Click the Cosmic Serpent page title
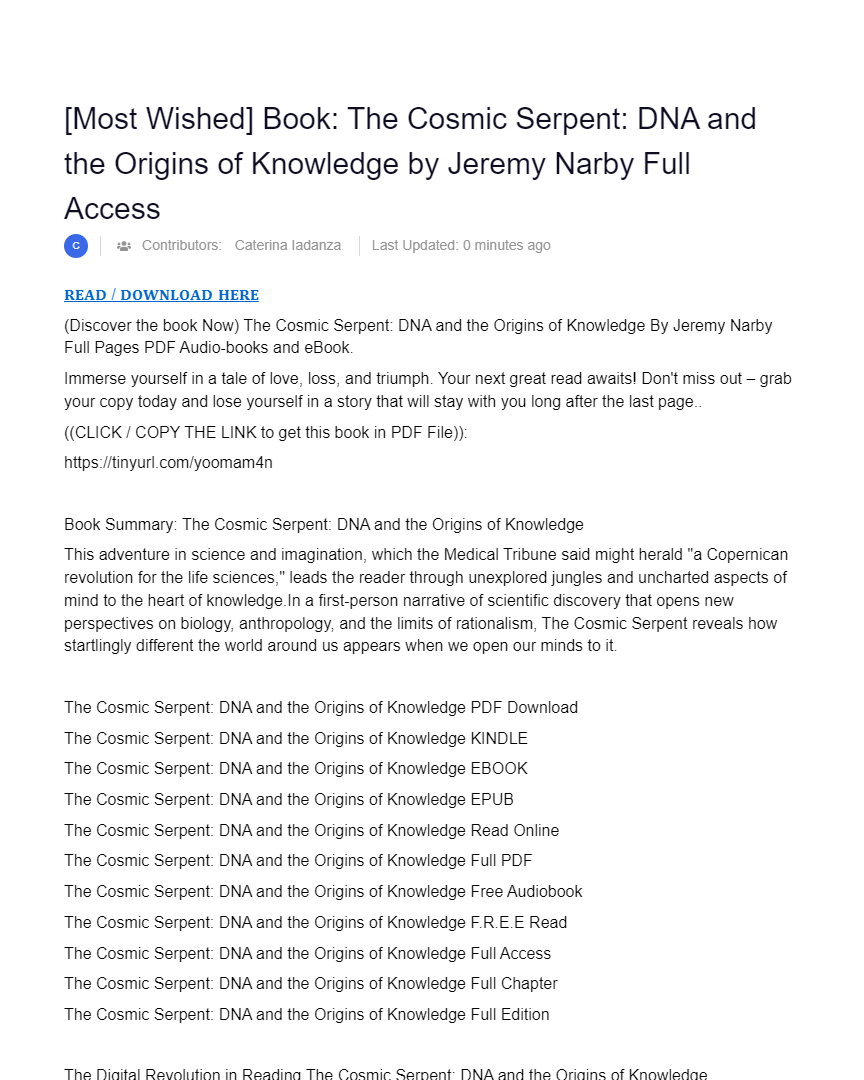Viewport: 864px width, 1080px height. click(x=410, y=163)
